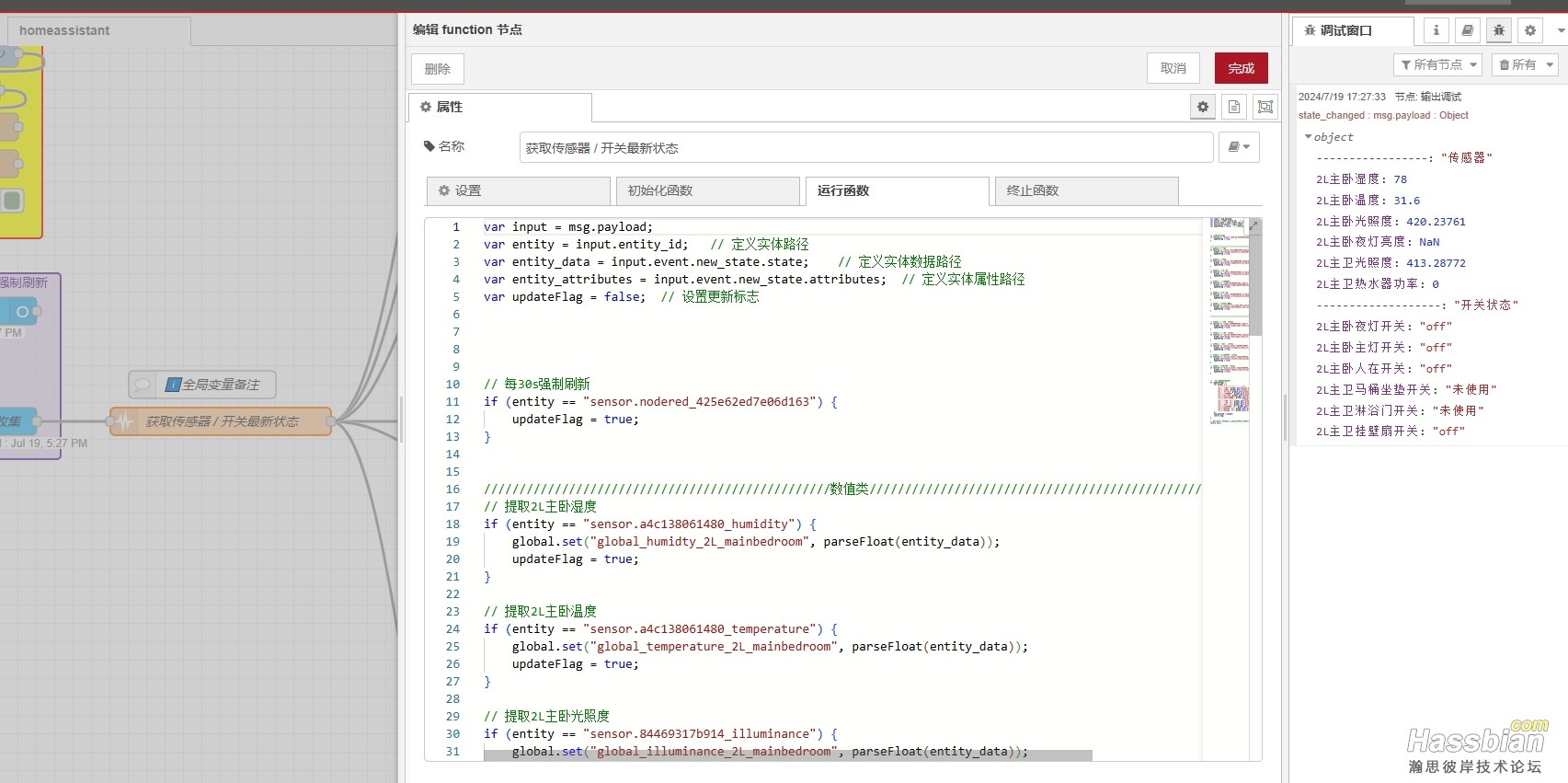The height and width of the screenshot is (783, 1568).
Task: Click the 2L主卧湿度: 78 row
Action: pos(1361,179)
